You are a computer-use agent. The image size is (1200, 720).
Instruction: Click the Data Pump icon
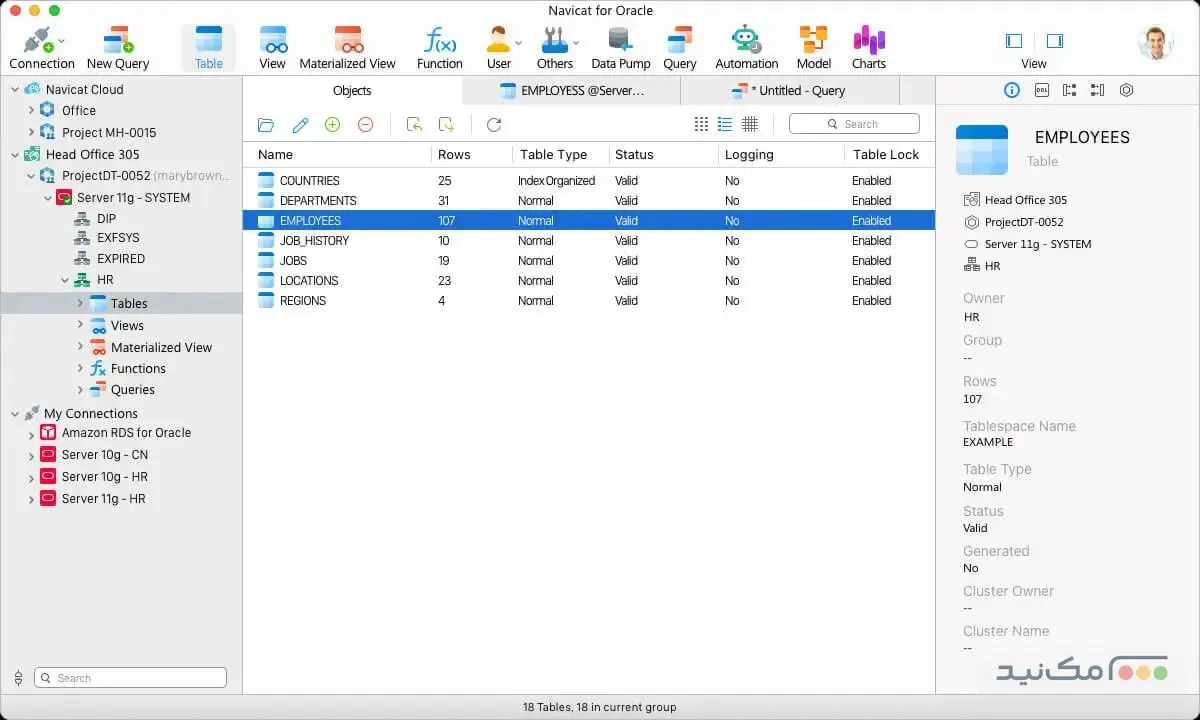coord(620,45)
